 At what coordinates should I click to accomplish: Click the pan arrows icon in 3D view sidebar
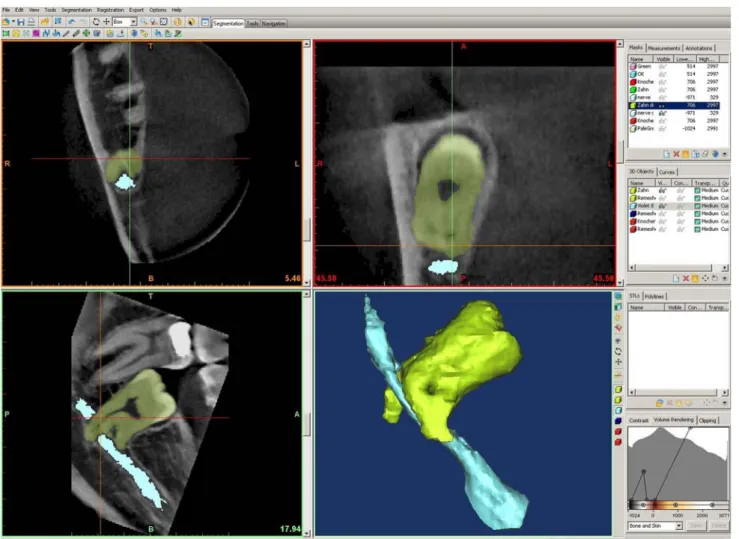pyautogui.click(x=618, y=362)
